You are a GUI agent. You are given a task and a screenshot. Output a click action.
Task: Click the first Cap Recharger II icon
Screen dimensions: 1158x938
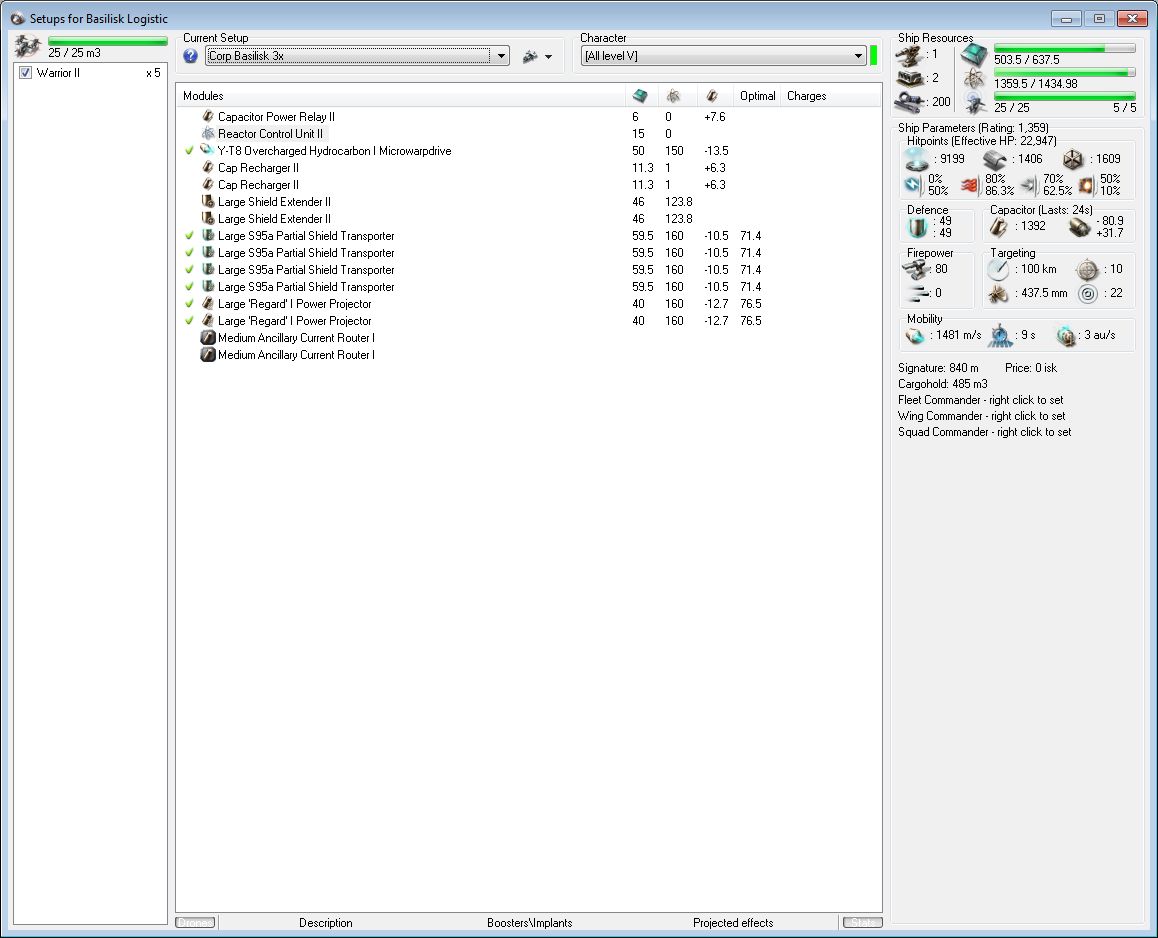click(x=208, y=167)
